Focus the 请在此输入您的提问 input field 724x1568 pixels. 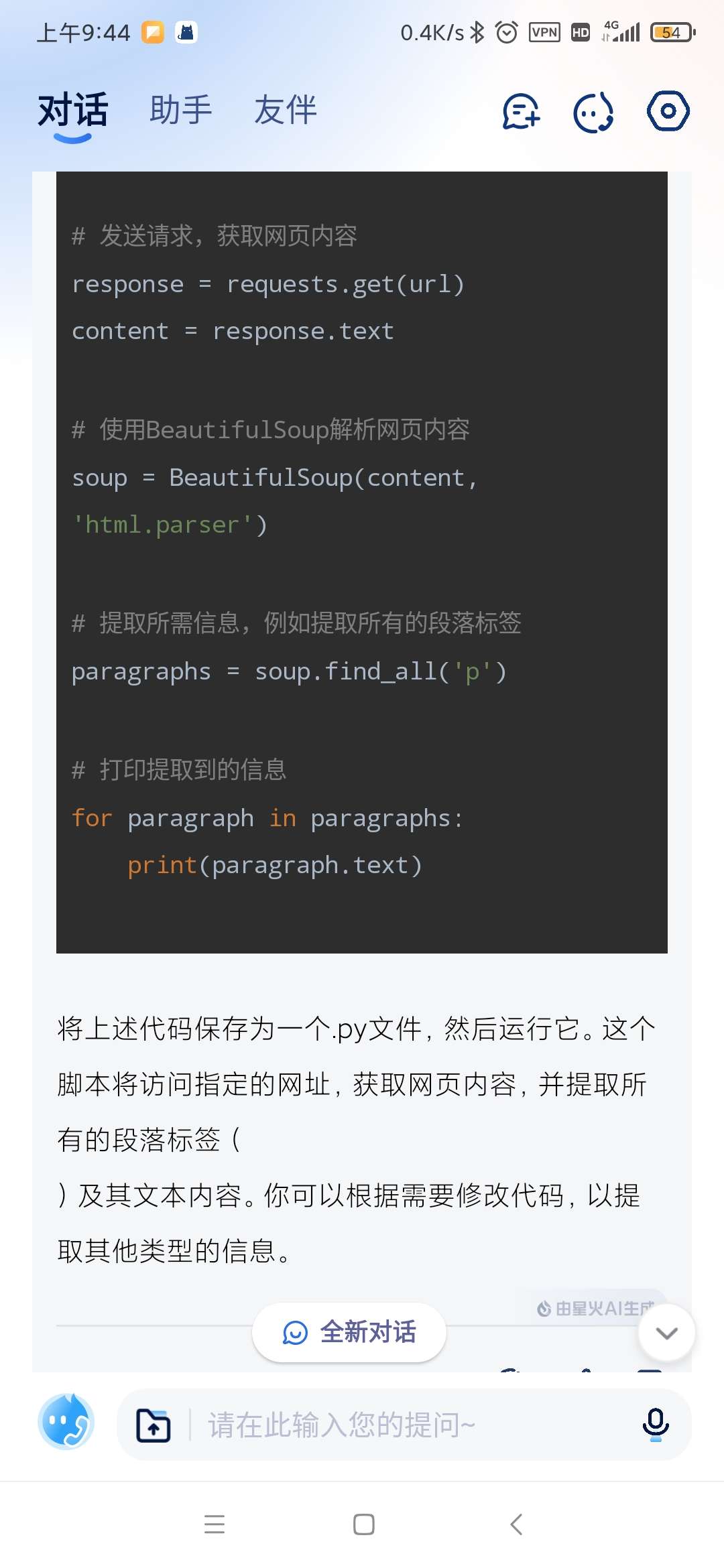416,1425
